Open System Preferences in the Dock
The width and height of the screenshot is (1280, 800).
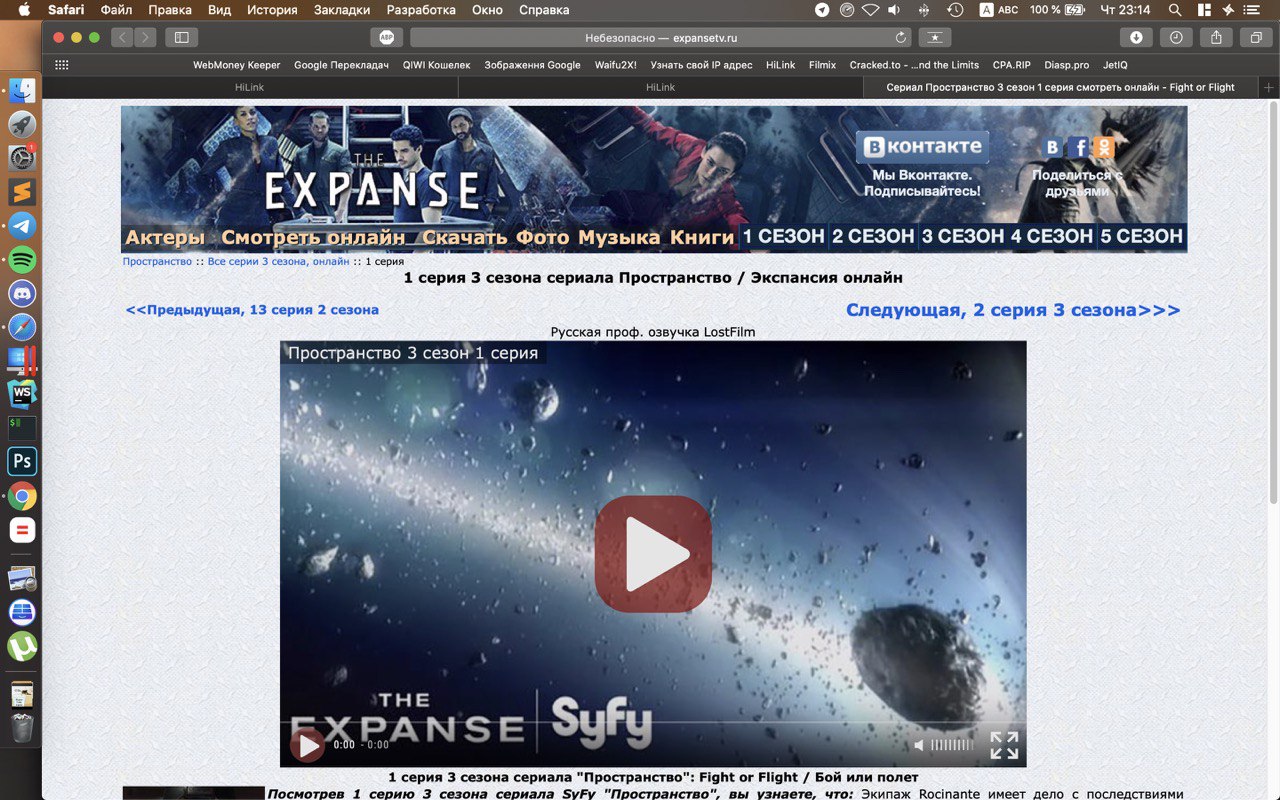pos(22,158)
